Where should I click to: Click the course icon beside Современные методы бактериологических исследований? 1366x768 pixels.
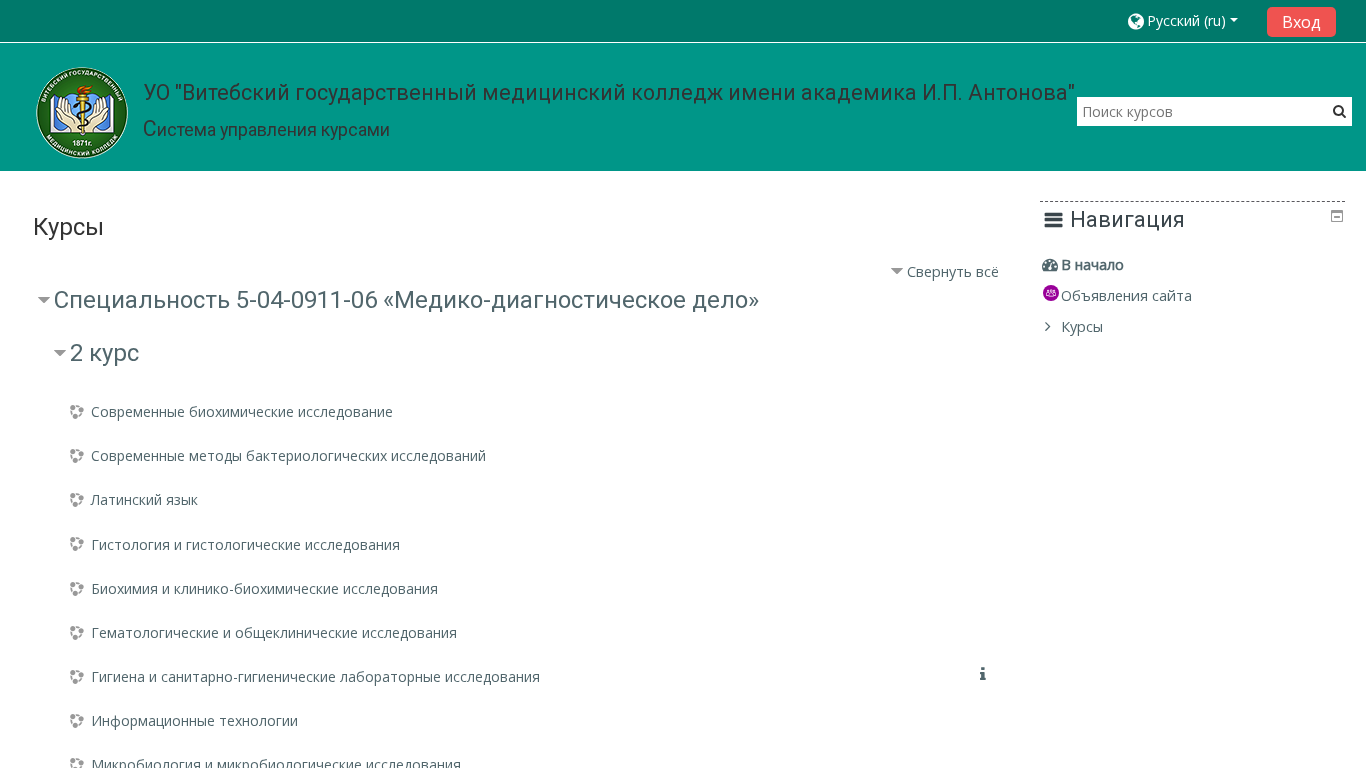[x=77, y=456]
